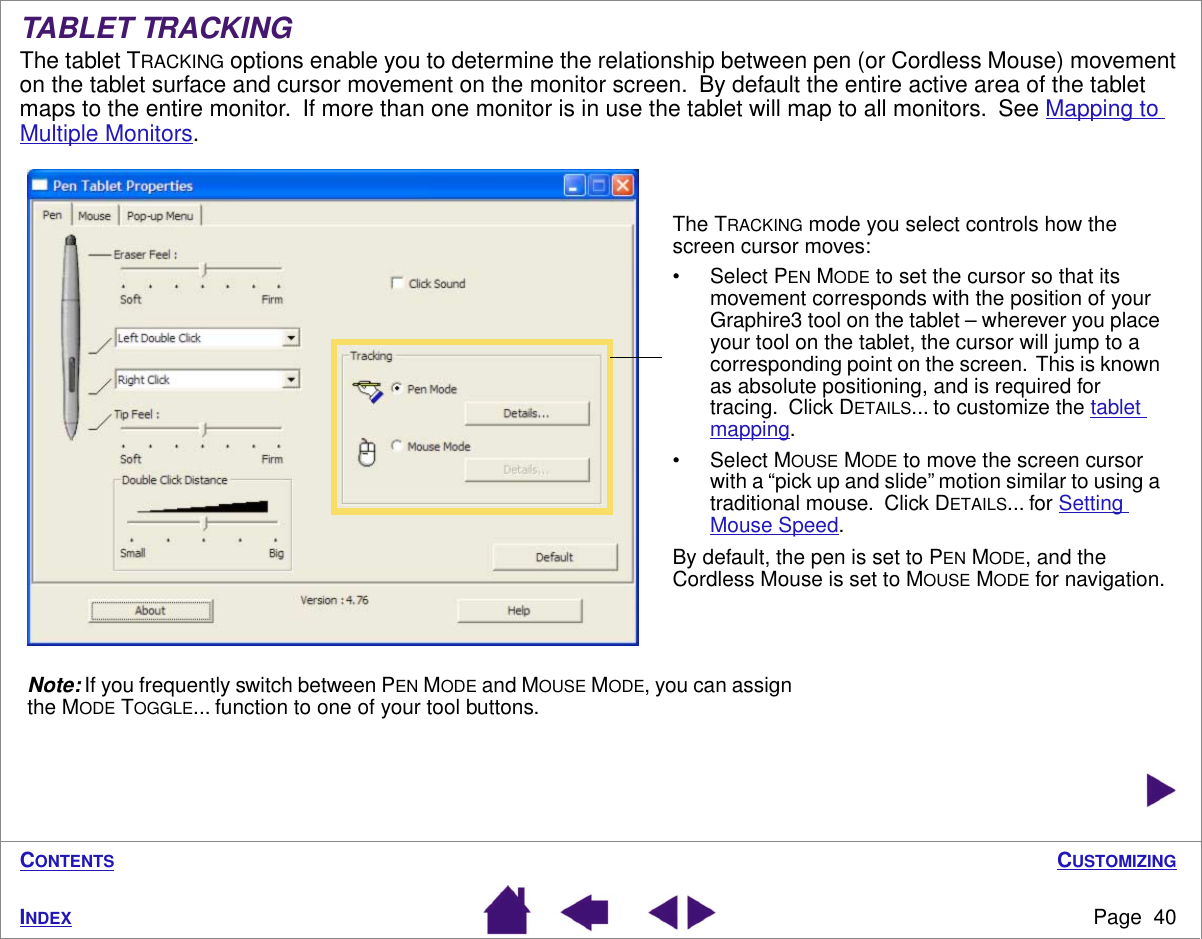
Task: Switch to the Mouse tab
Action: point(95,216)
